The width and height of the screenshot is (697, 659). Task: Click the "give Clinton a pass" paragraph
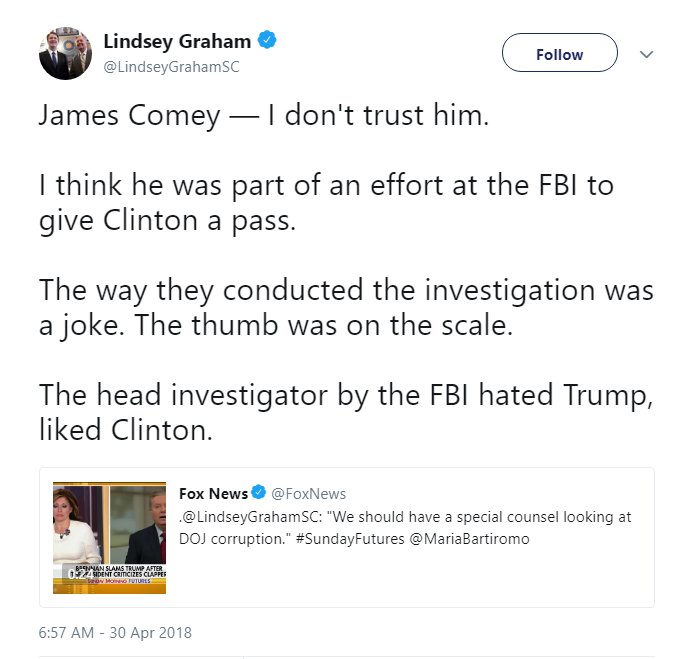[x=167, y=219]
